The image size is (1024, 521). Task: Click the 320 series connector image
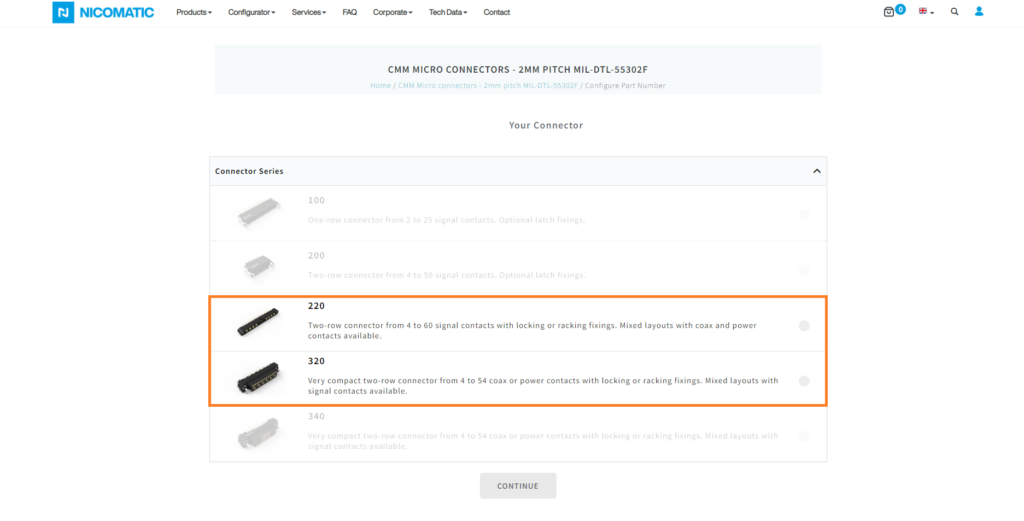tap(259, 377)
